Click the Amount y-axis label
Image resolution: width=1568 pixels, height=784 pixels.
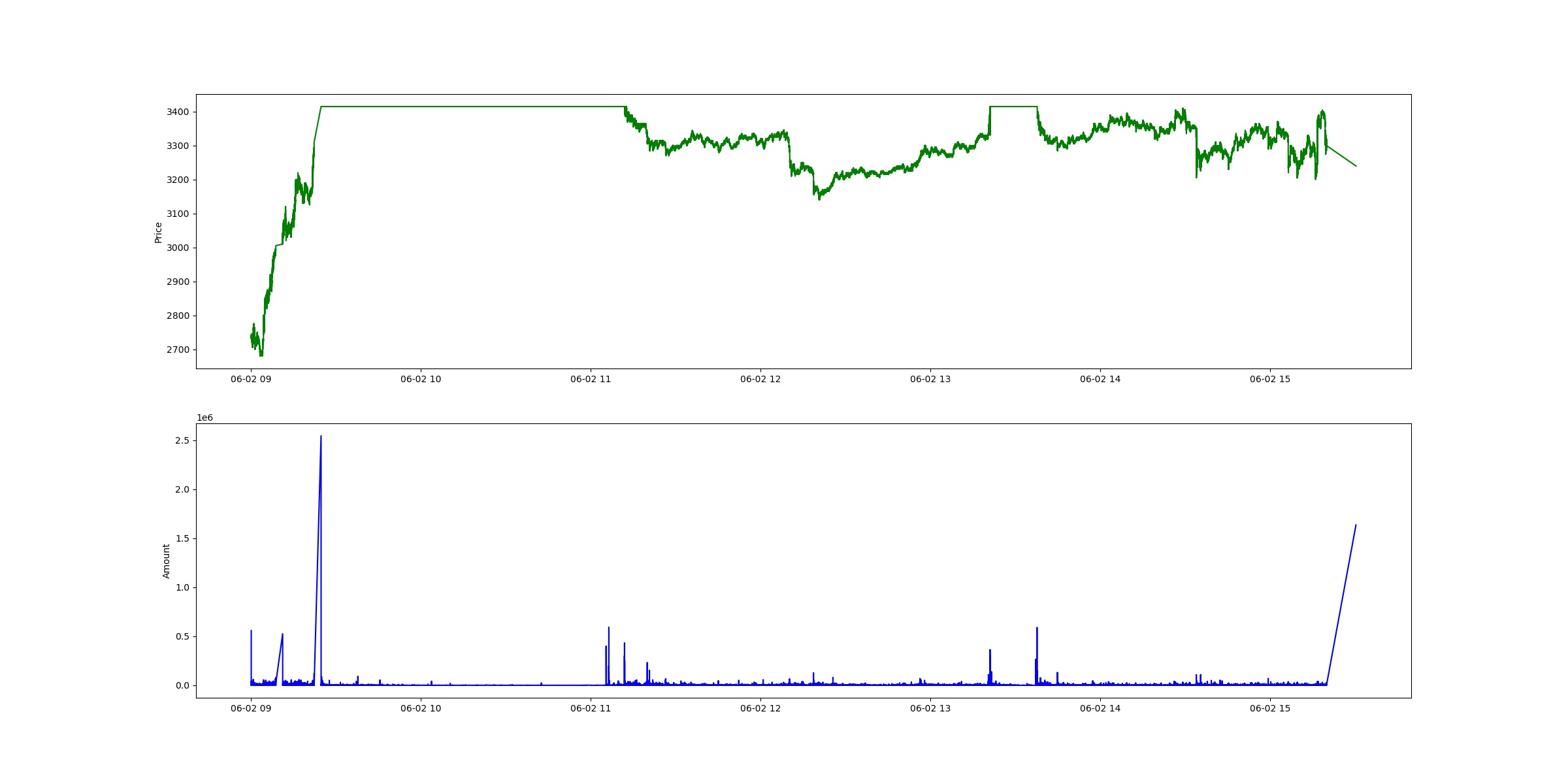[166, 561]
